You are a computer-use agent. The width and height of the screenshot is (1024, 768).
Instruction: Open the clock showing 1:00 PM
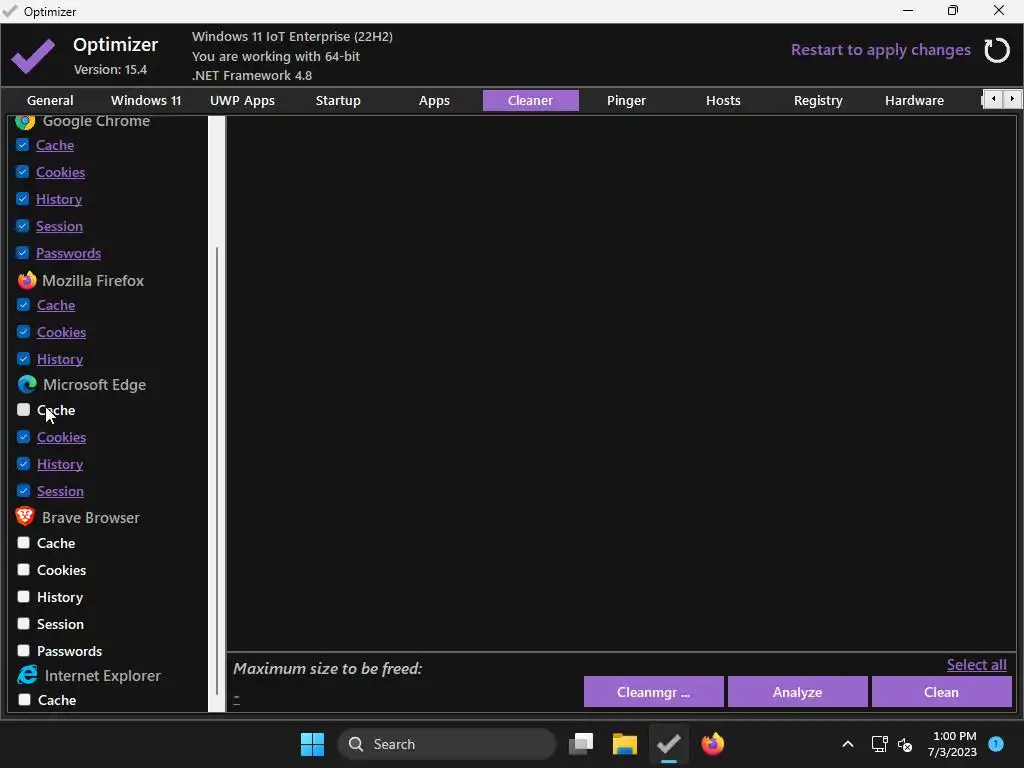pyautogui.click(x=954, y=744)
